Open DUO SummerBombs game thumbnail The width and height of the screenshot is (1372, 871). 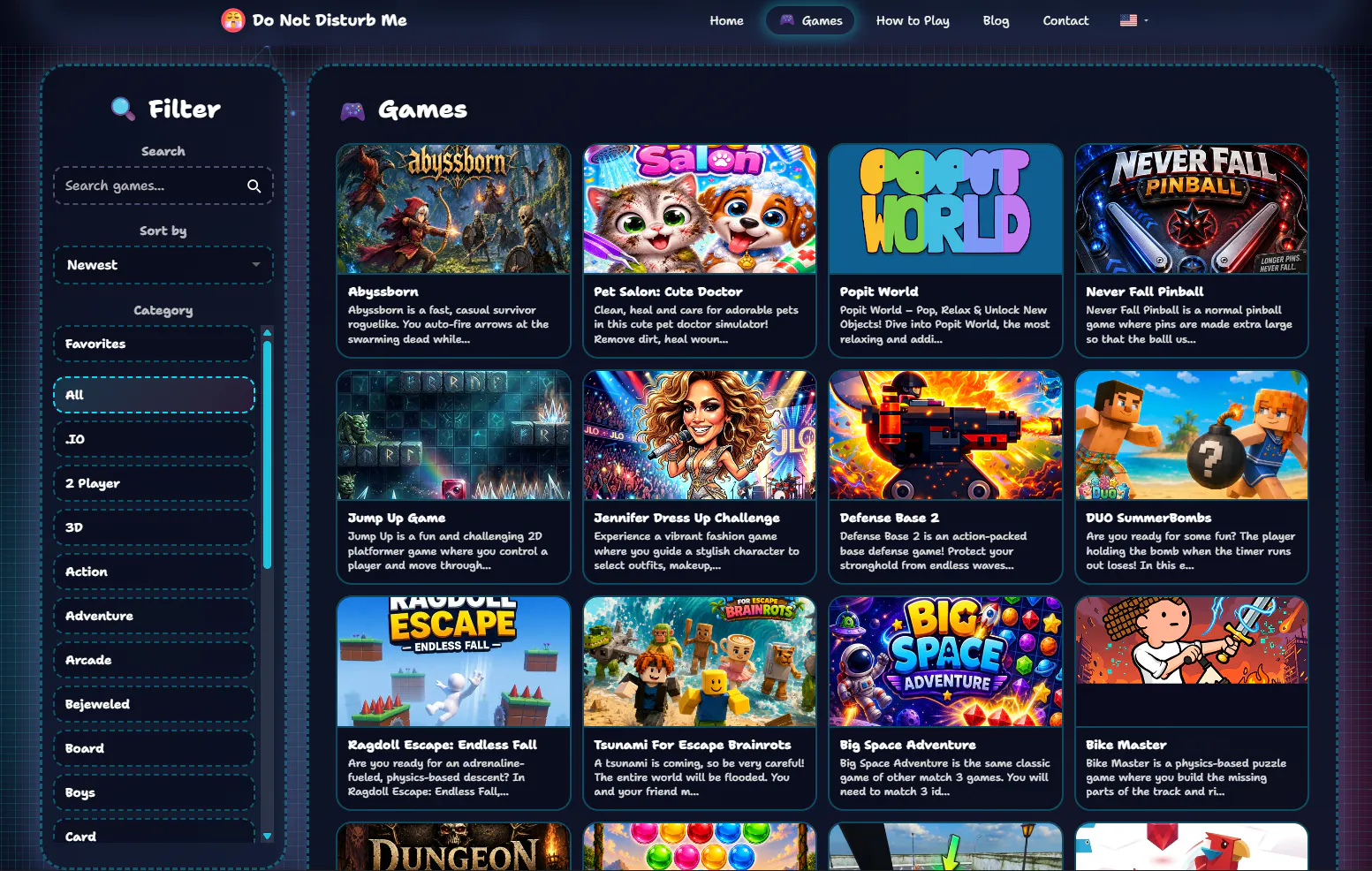[1191, 435]
